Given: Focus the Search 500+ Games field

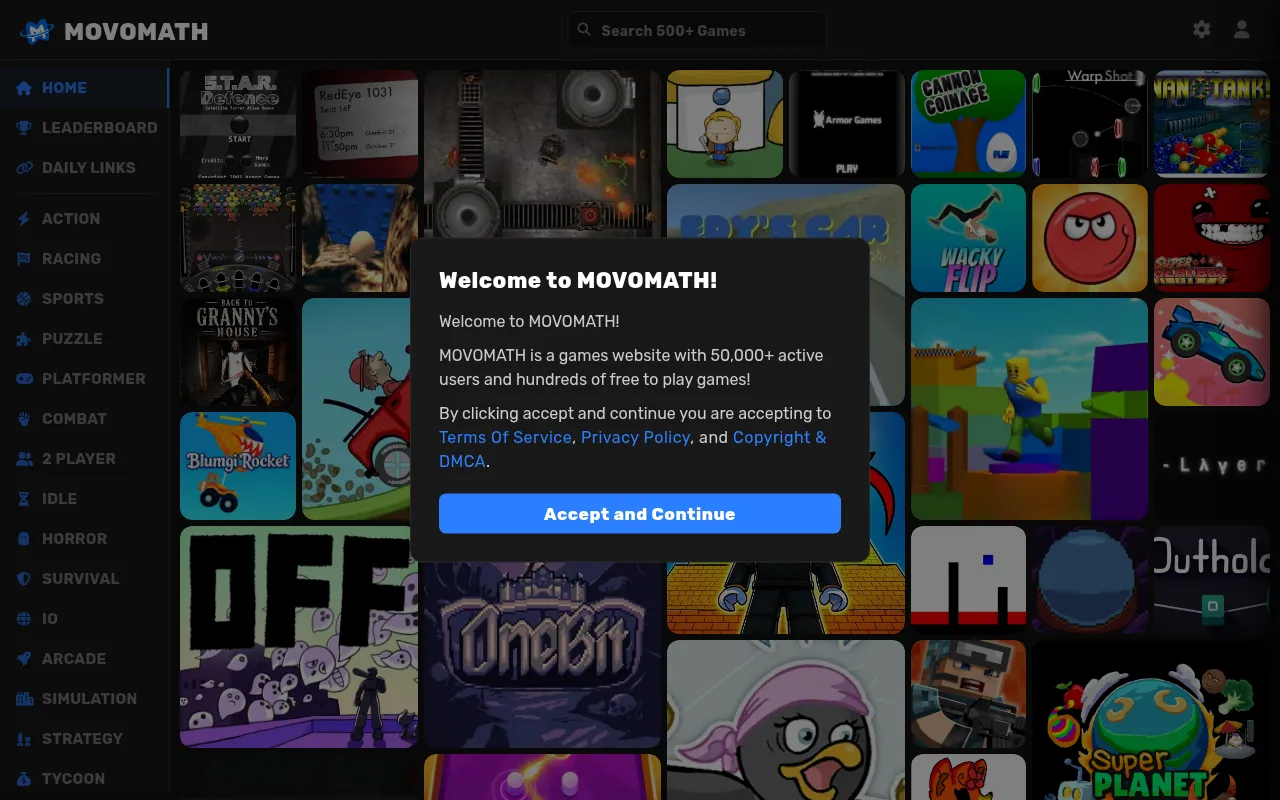Looking at the screenshot, I should 697,30.
